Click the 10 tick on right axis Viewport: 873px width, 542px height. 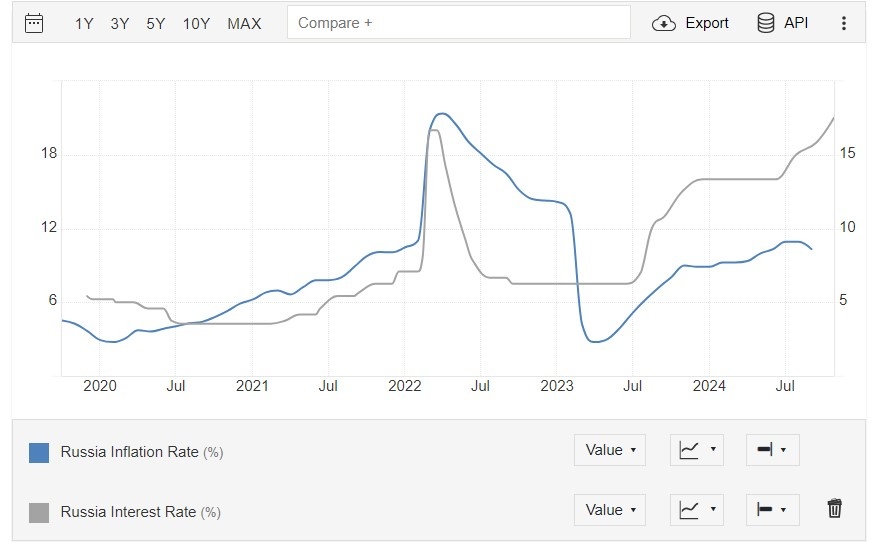pos(847,227)
